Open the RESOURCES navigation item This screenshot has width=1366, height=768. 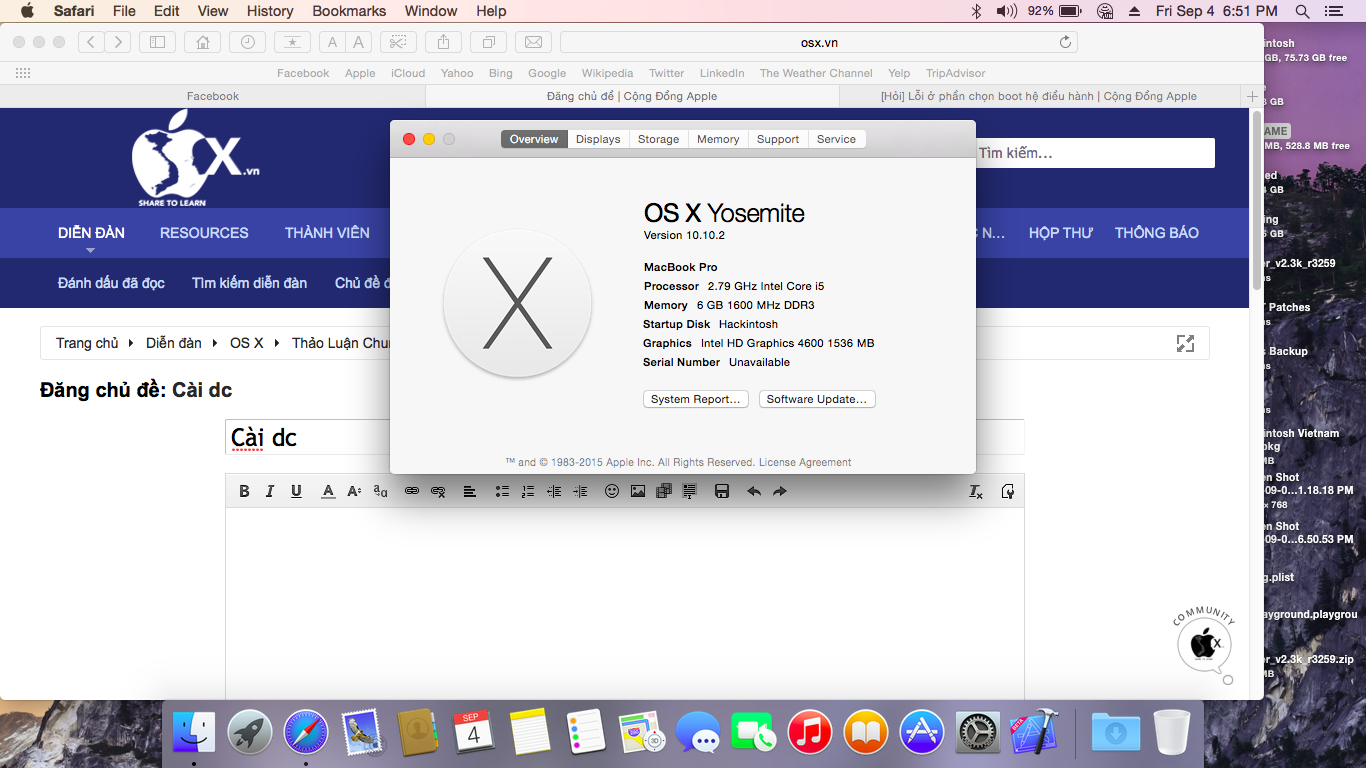click(204, 233)
